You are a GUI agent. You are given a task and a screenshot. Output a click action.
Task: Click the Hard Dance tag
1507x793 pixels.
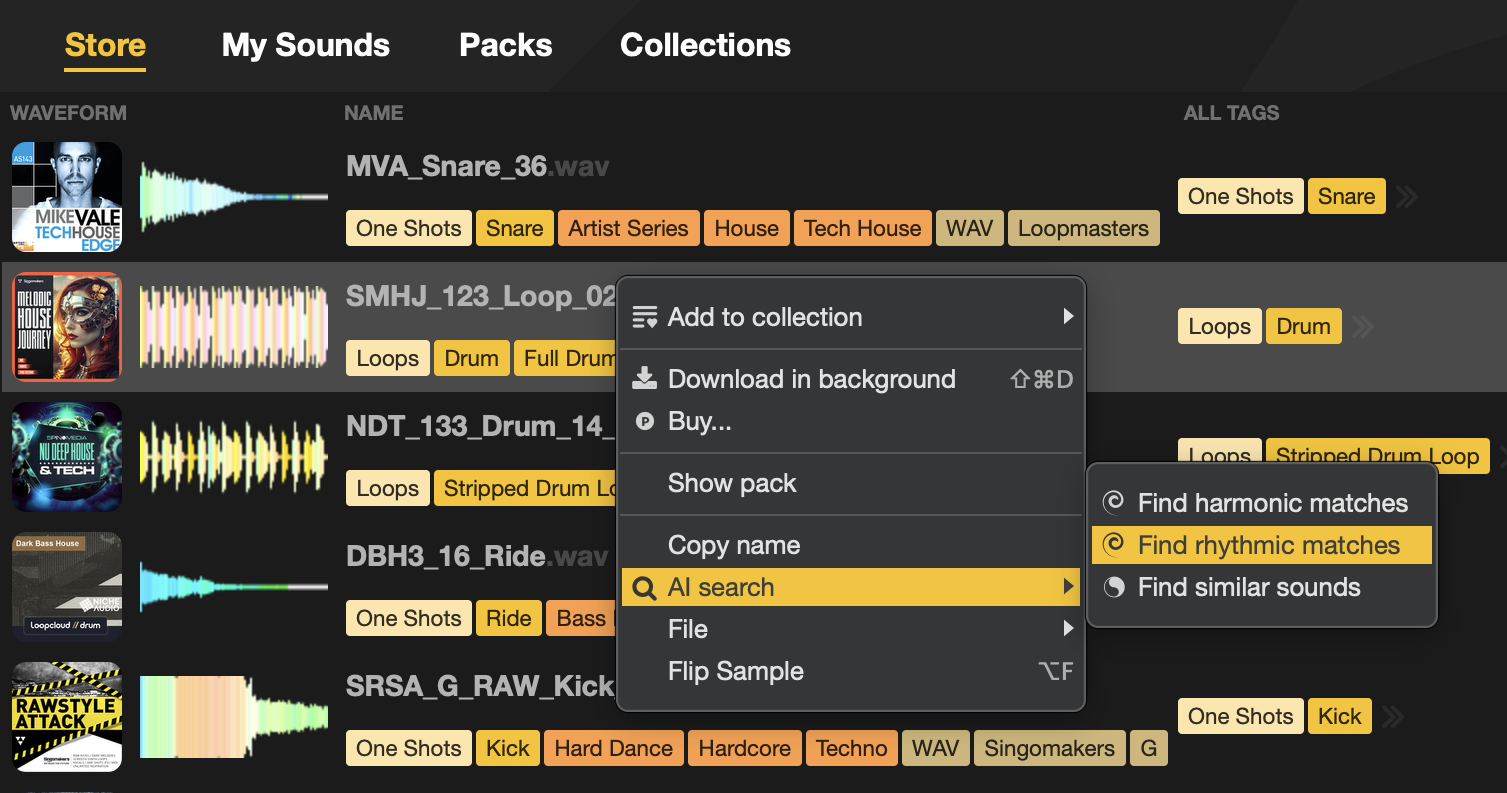point(613,748)
